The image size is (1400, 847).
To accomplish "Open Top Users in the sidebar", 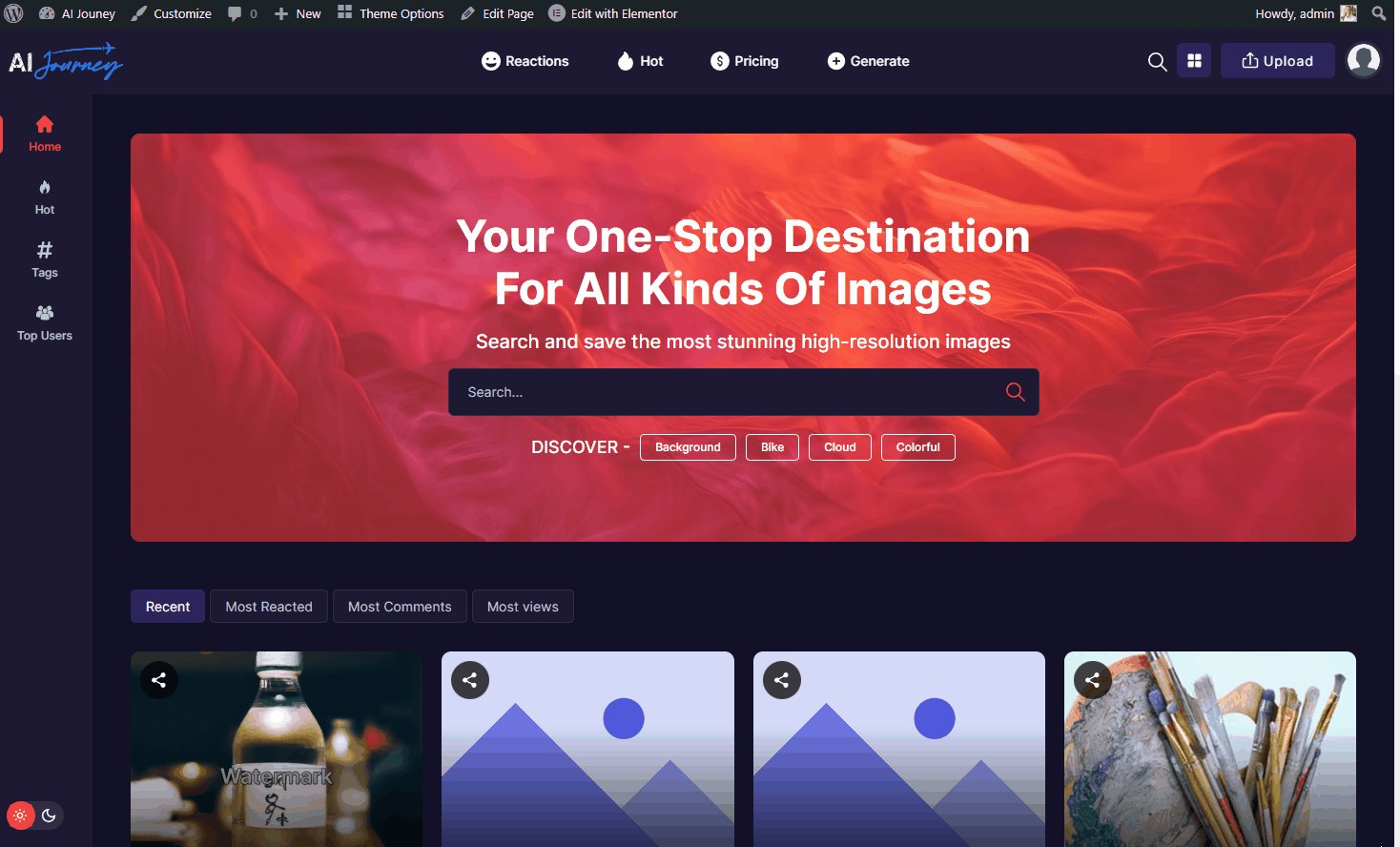I will [45, 323].
